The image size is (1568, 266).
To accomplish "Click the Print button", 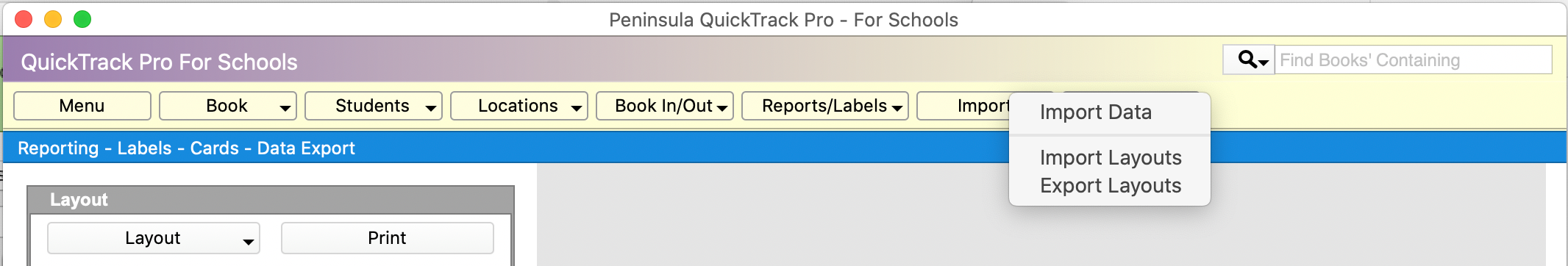I will click(388, 238).
